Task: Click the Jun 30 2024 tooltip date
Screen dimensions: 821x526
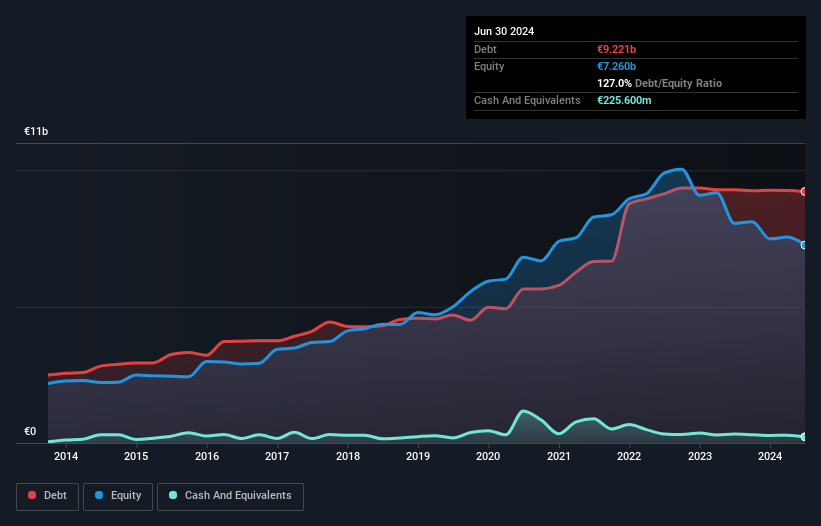Action: pyautogui.click(x=504, y=31)
